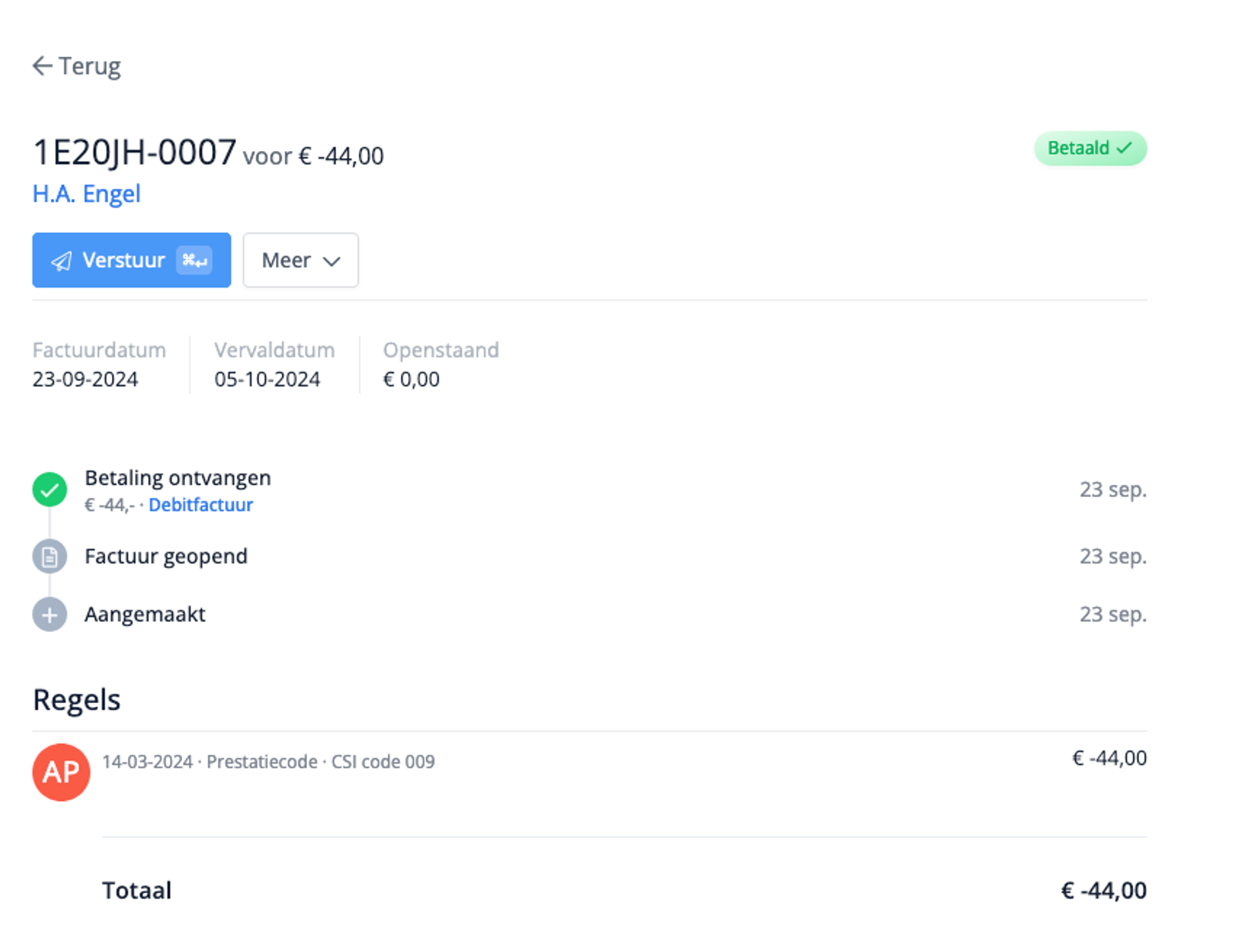1234x952 pixels.
Task: Click the checkmark inside the Betaald badge
Action: click(1124, 148)
